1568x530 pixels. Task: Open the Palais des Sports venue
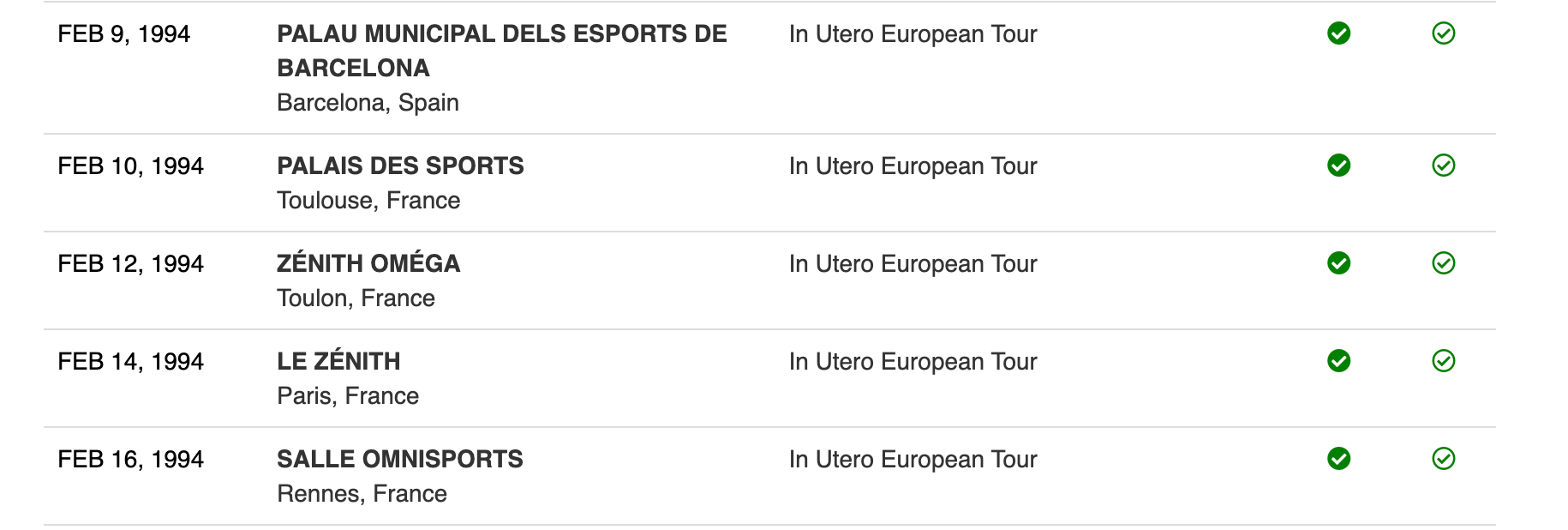pyautogui.click(x=400, y=166)
